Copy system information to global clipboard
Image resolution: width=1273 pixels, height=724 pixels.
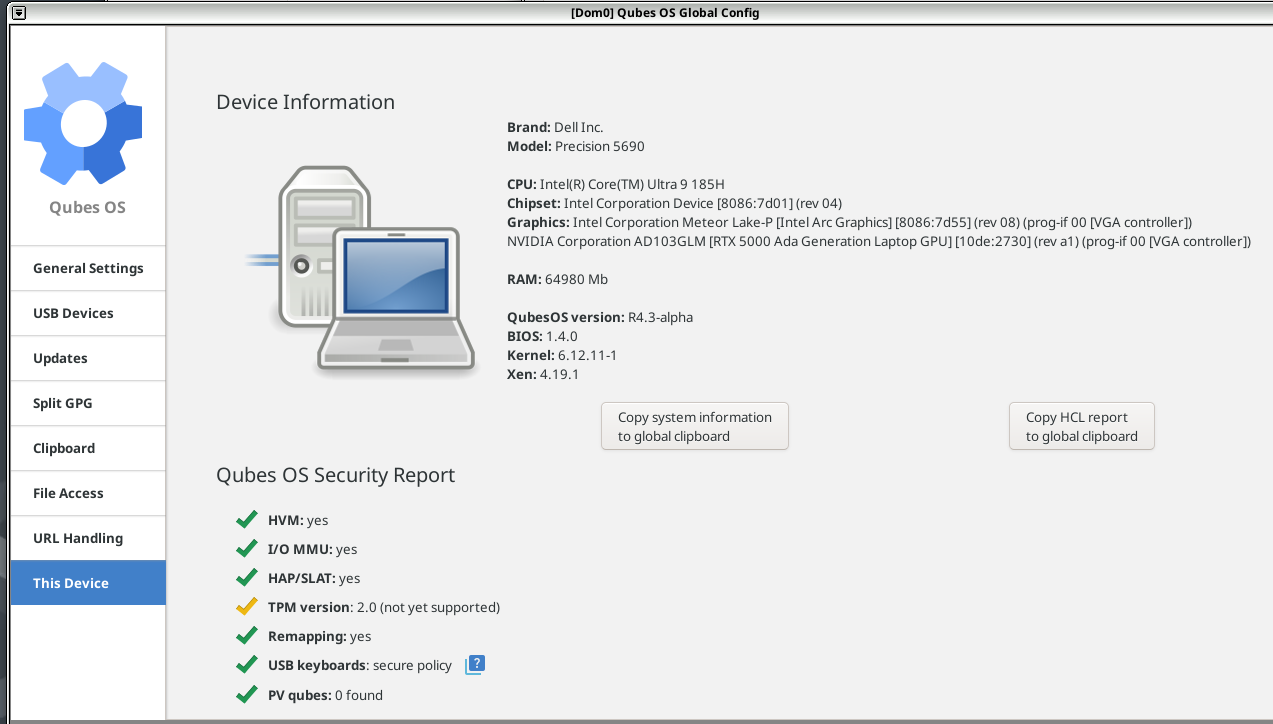[695, 427]
